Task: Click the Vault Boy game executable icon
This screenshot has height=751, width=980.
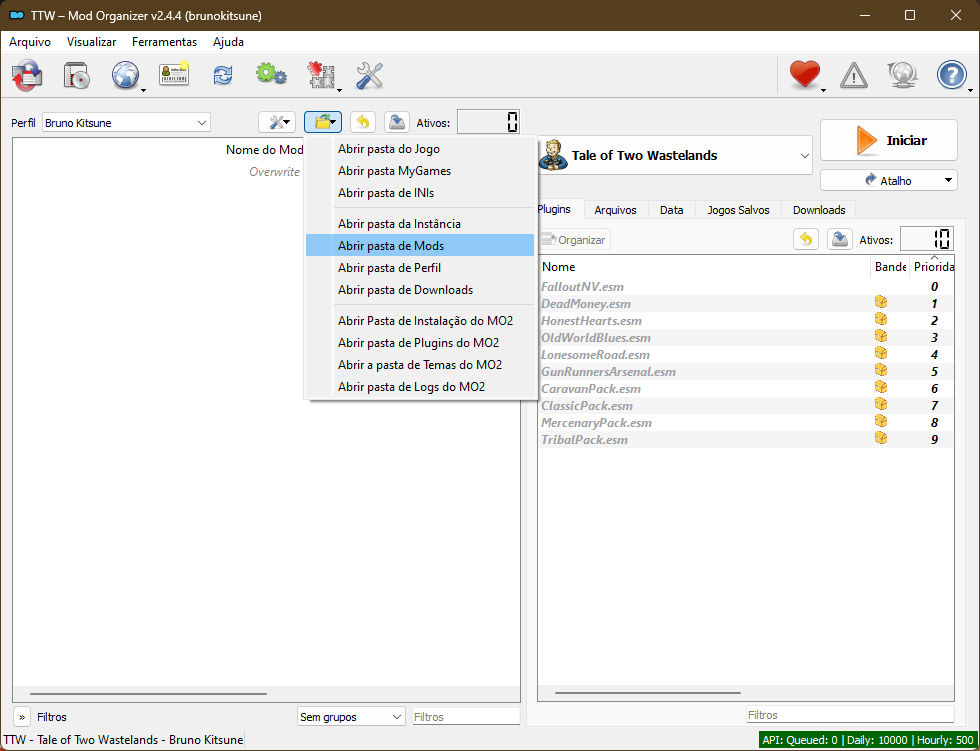Action: tap(553, 155)
